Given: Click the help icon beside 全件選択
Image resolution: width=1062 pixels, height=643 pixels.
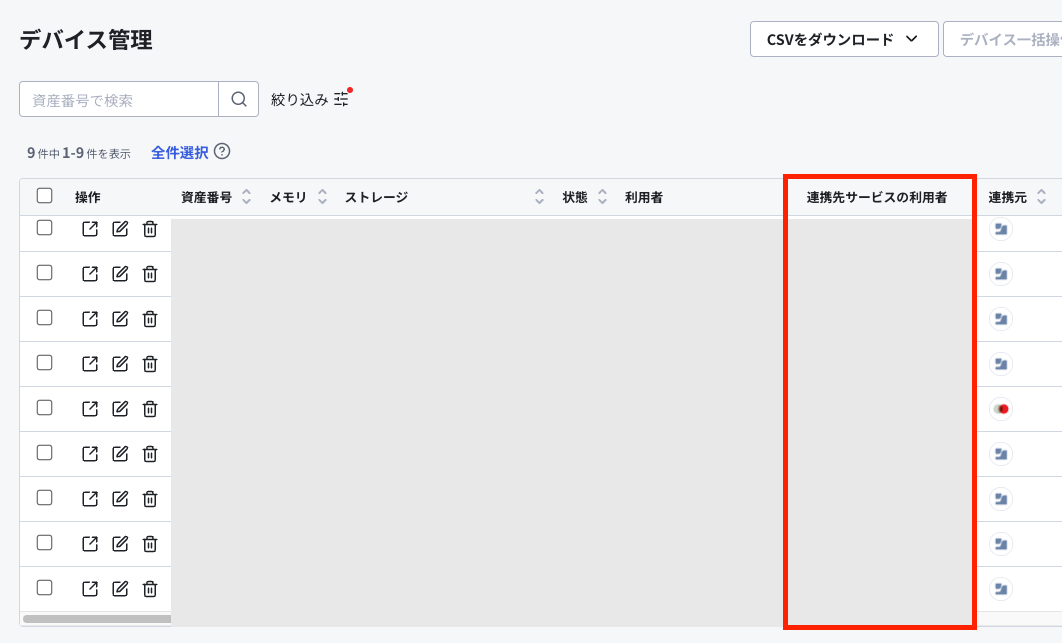Looking at the screenshot, I should tap(222, 152).
